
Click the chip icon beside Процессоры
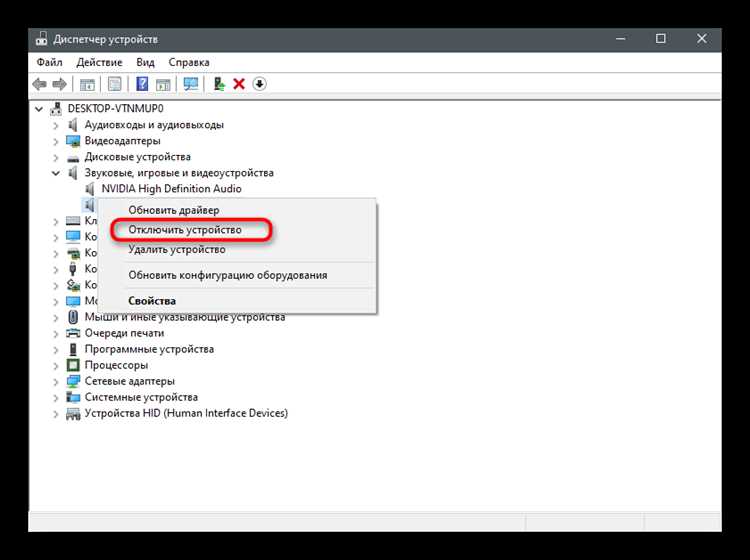tap(73, 366)
